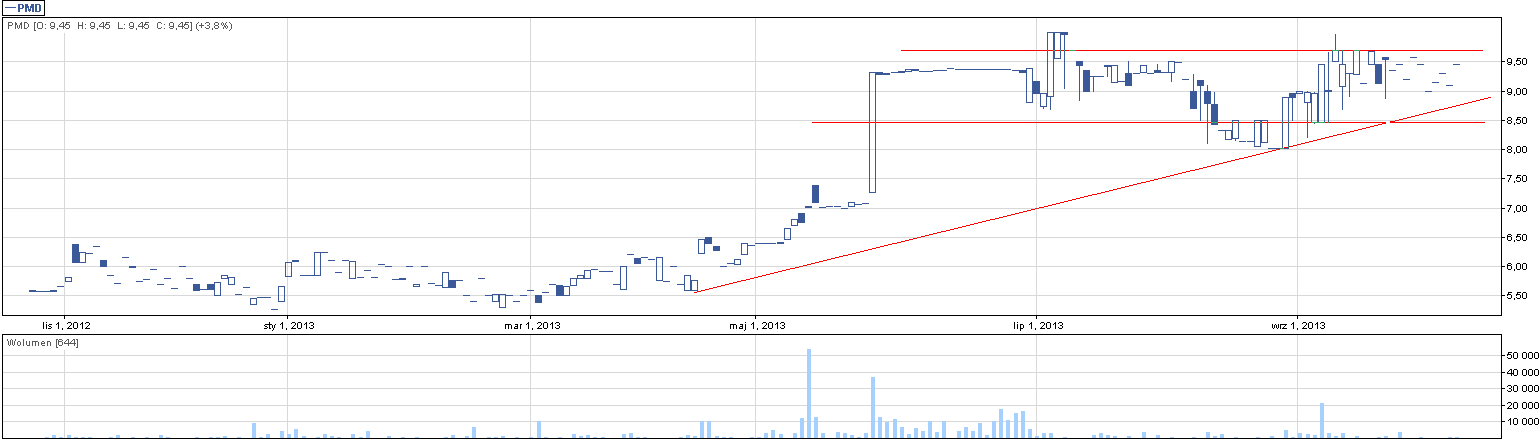1540x442 pixels.
Task: Click the 40 000 volume axis label
Action: tap(1522, 373)
